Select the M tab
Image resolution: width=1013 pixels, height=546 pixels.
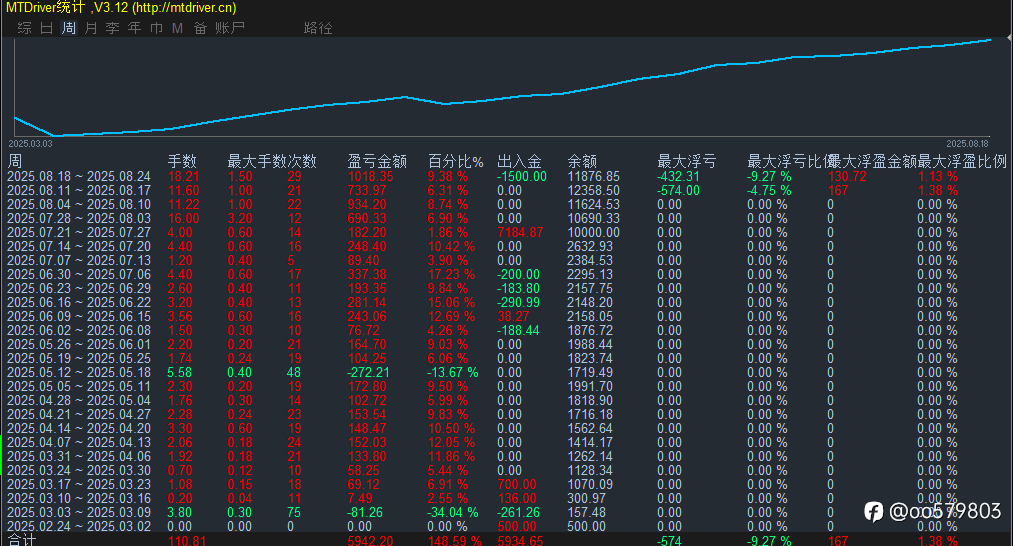[x=178, y=28]
